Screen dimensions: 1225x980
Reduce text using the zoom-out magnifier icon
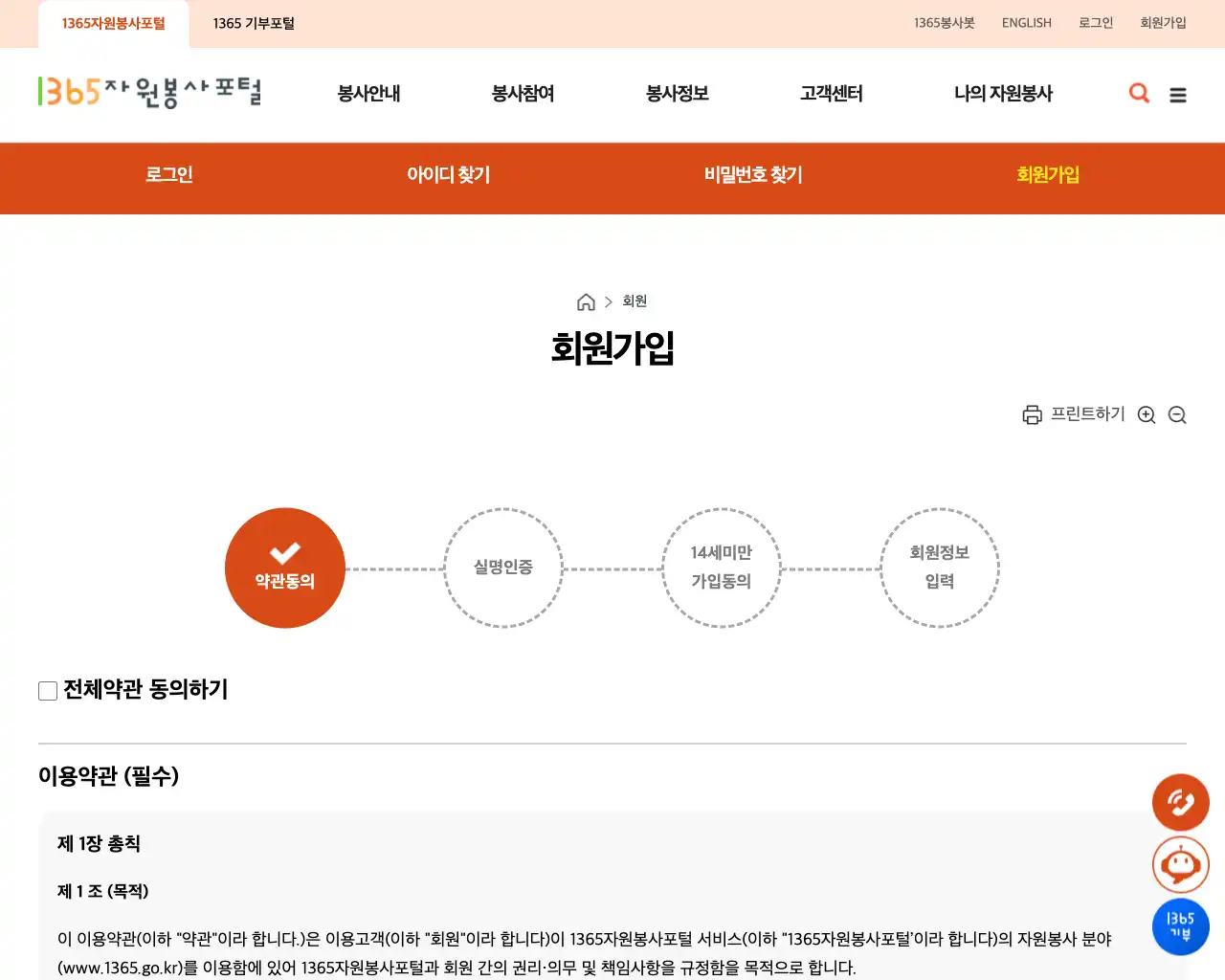click(1177, 414)
